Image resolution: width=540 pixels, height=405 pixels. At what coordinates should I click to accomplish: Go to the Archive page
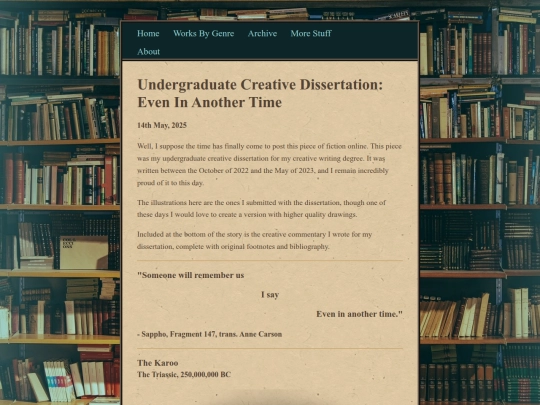(262, 33)
